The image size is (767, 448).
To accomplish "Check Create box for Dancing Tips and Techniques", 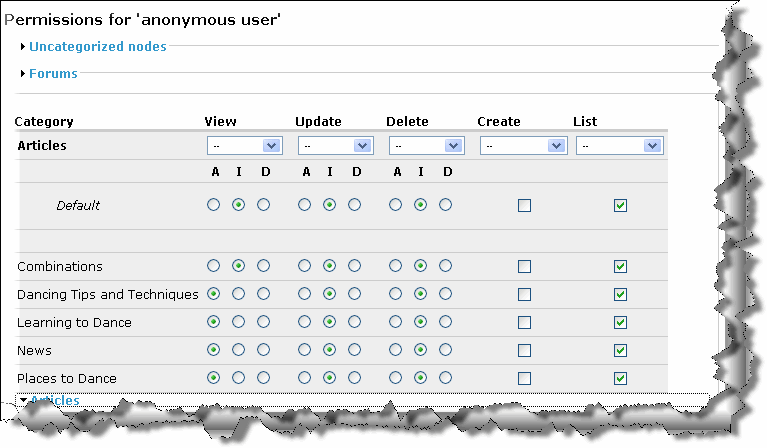I will pos(524,294).
